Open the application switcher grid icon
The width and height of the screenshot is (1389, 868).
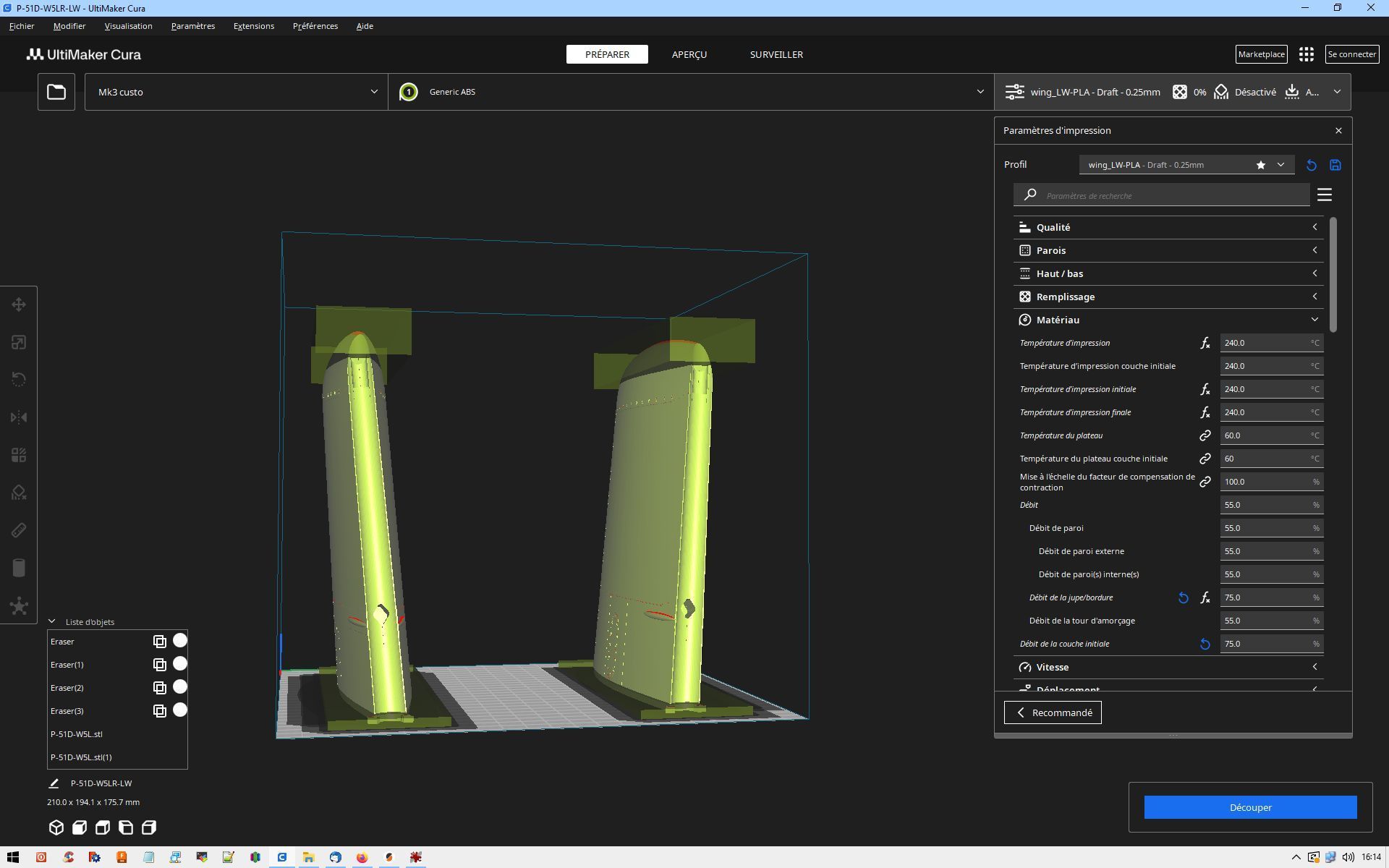click(1306, 54)
